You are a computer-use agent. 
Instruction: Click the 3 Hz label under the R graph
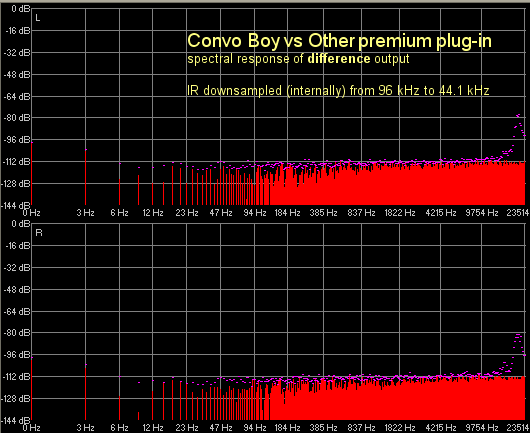tap(85, 428)
